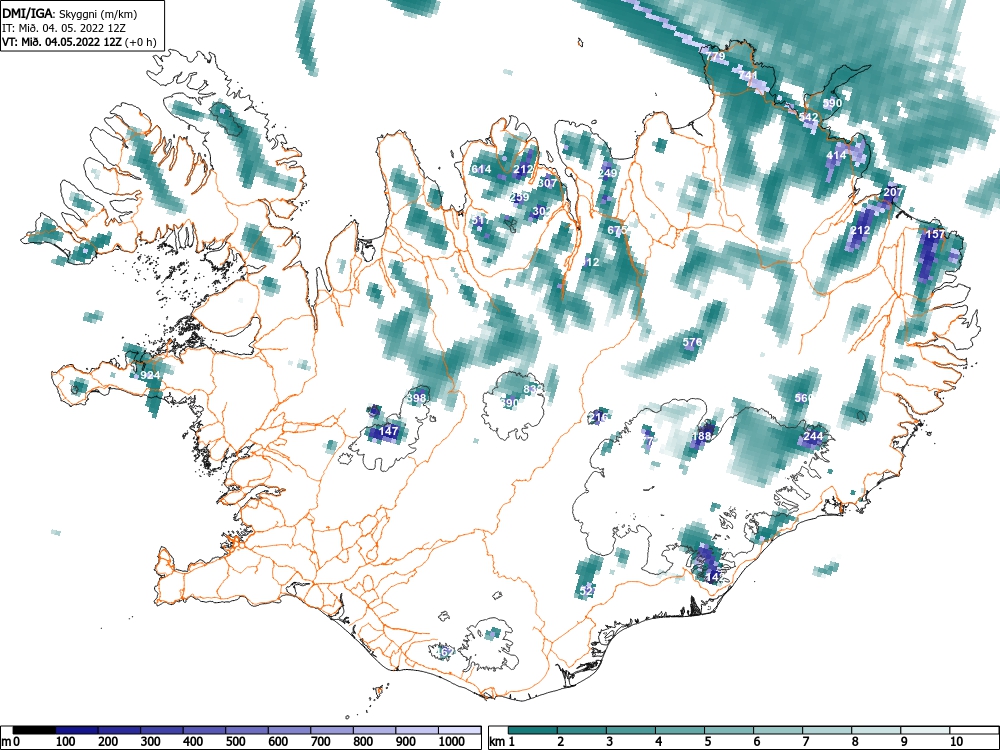Click the visibility value '307' on the map
This screenshot has height=750, width=1000.
(x=547, y=183)
